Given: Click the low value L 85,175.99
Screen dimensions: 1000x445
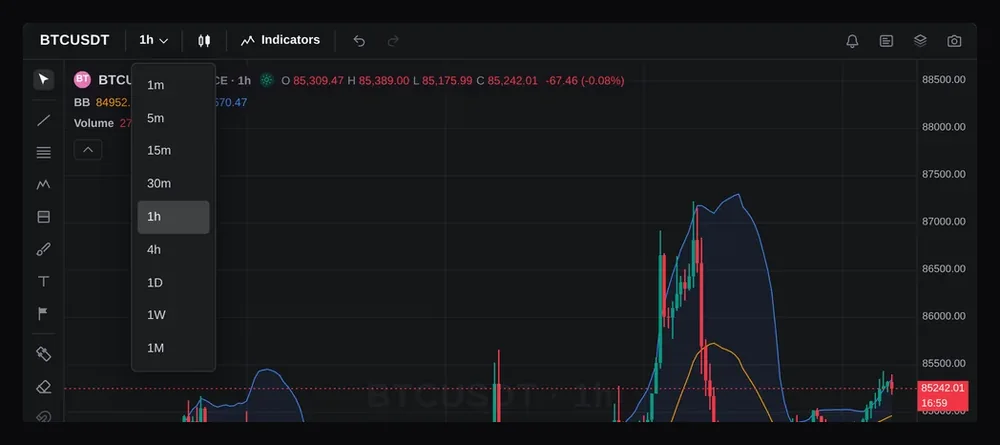Looking at the screenshot, I should 443,81.
